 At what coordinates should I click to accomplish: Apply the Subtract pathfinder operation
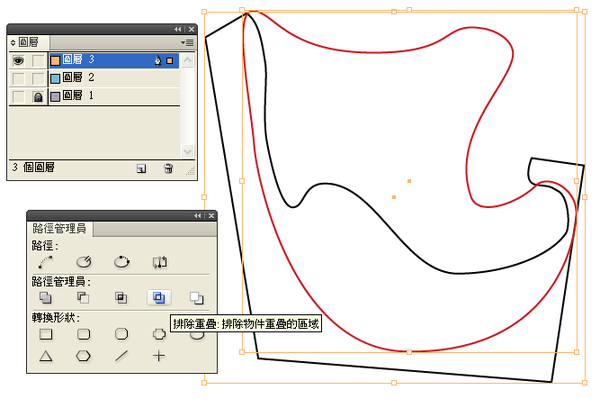tap(83, 298)
